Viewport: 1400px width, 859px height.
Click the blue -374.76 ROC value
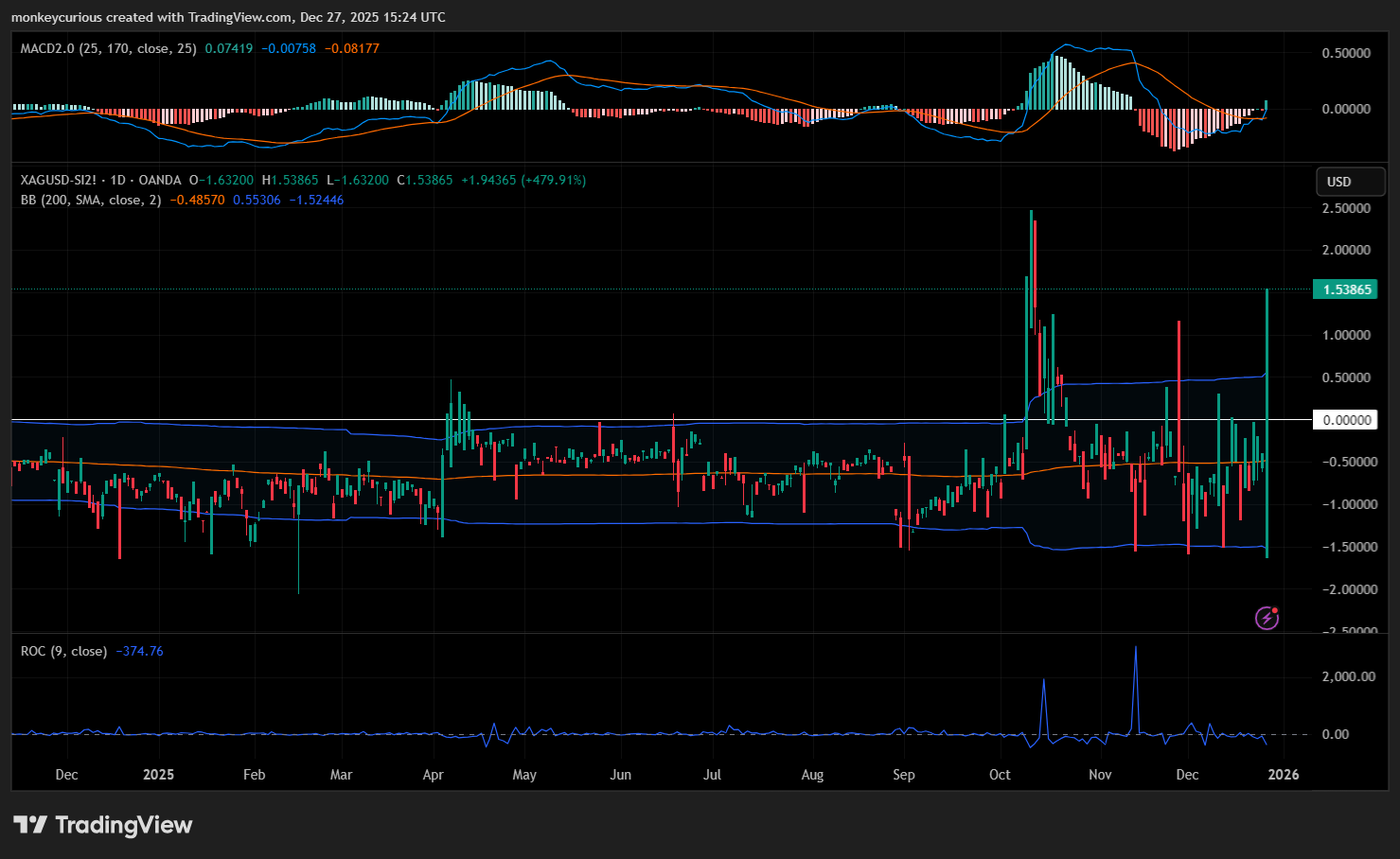[139, 651]
